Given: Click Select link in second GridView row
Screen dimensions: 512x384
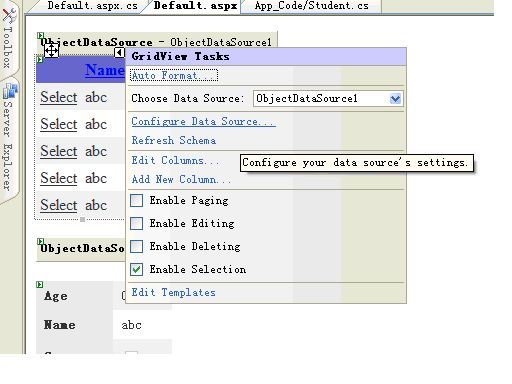Looking at the screenshot, I should (59, 124).
